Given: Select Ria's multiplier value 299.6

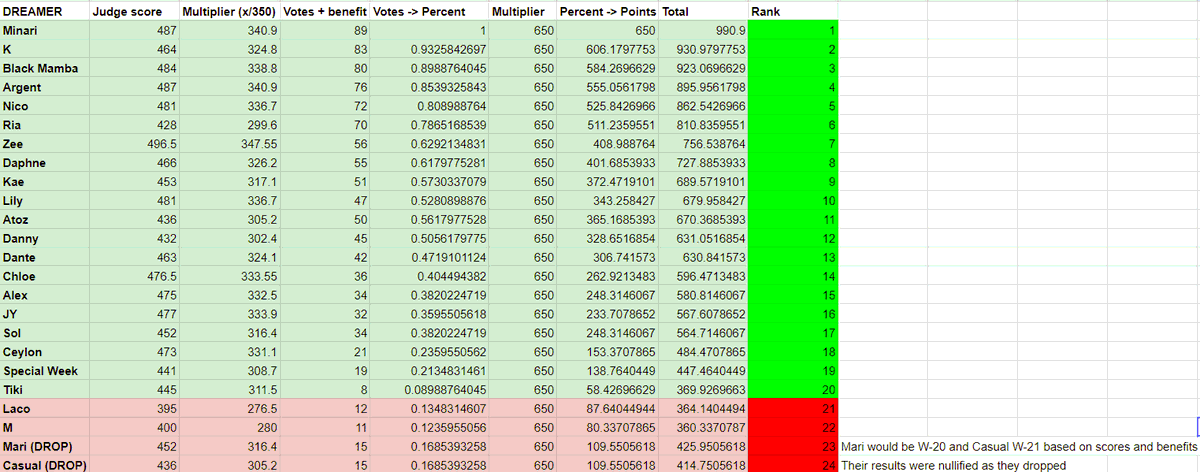Looking at the screenshot, I should pos(231,126).
